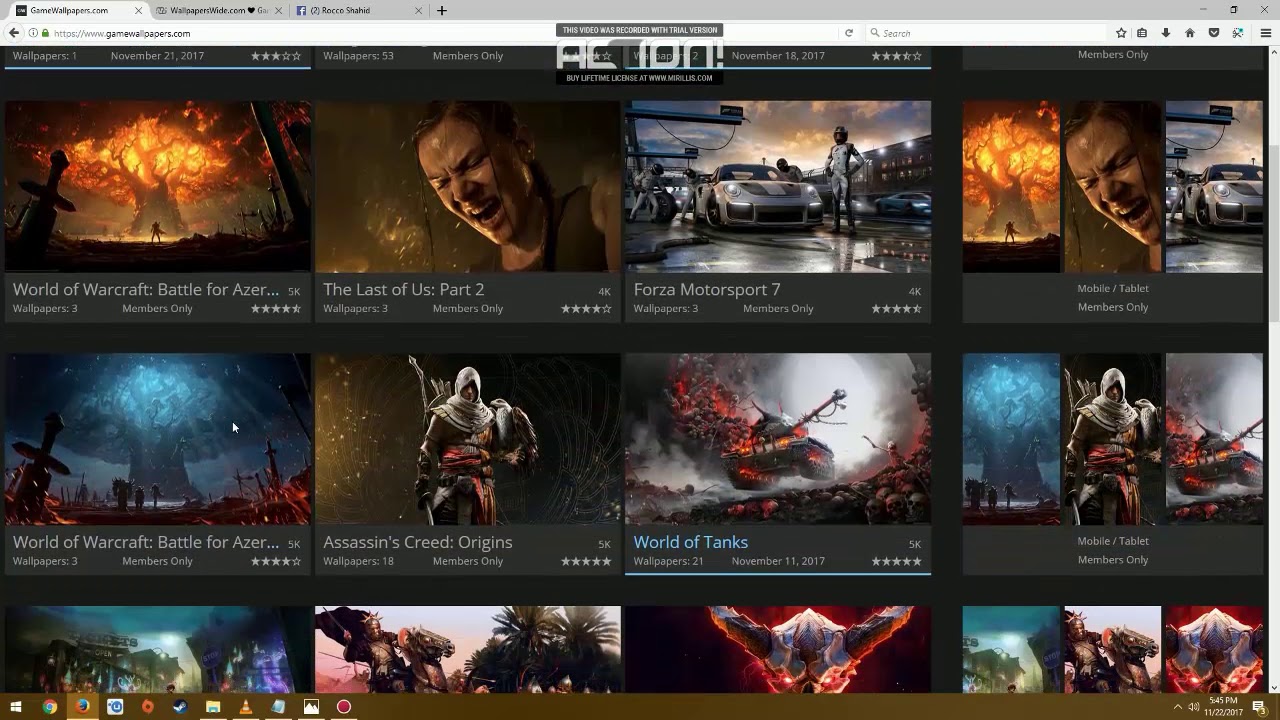Image resolution: width=1280 pixels, height=720 pixels.
Task: Go to the browser home page icon
Action: pyautogui.click(x=1189, y=33)
